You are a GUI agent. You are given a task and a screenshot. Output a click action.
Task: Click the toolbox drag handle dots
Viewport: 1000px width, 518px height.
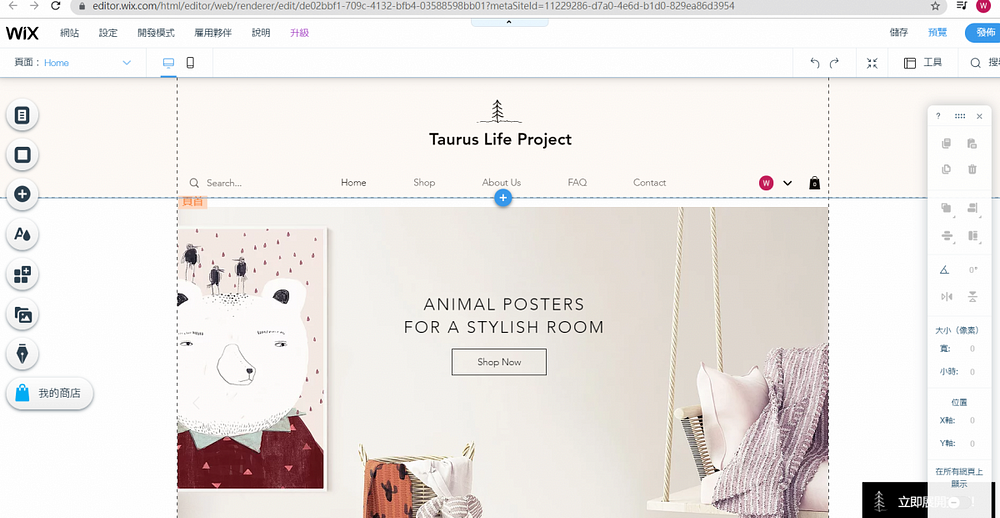(960, 116)
